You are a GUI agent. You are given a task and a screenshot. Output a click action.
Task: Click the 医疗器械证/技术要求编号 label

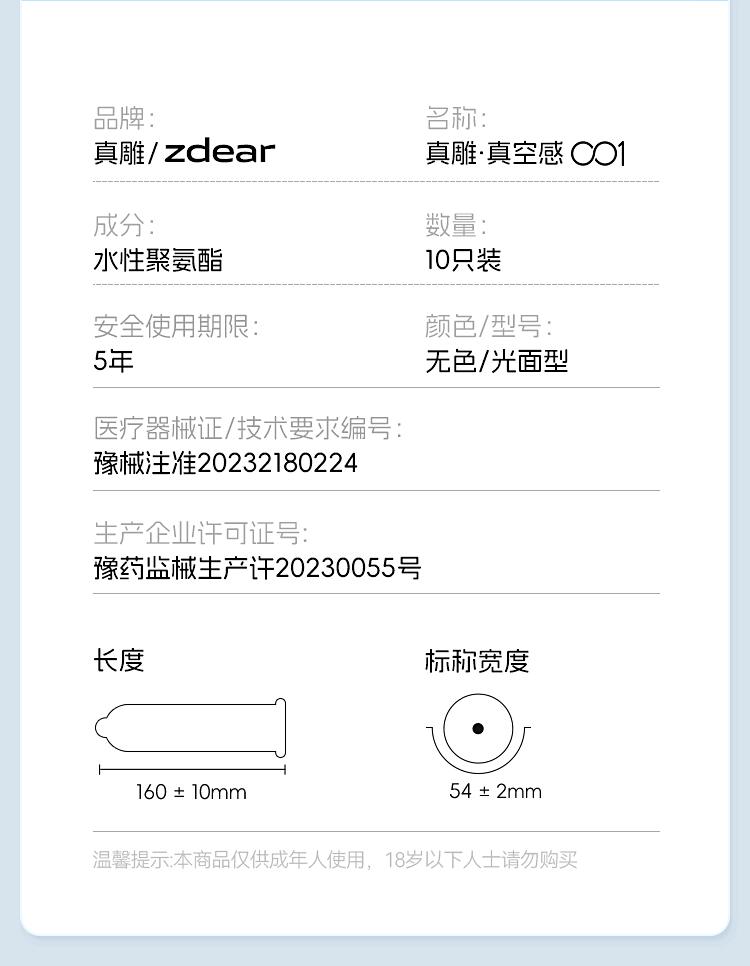248,428
